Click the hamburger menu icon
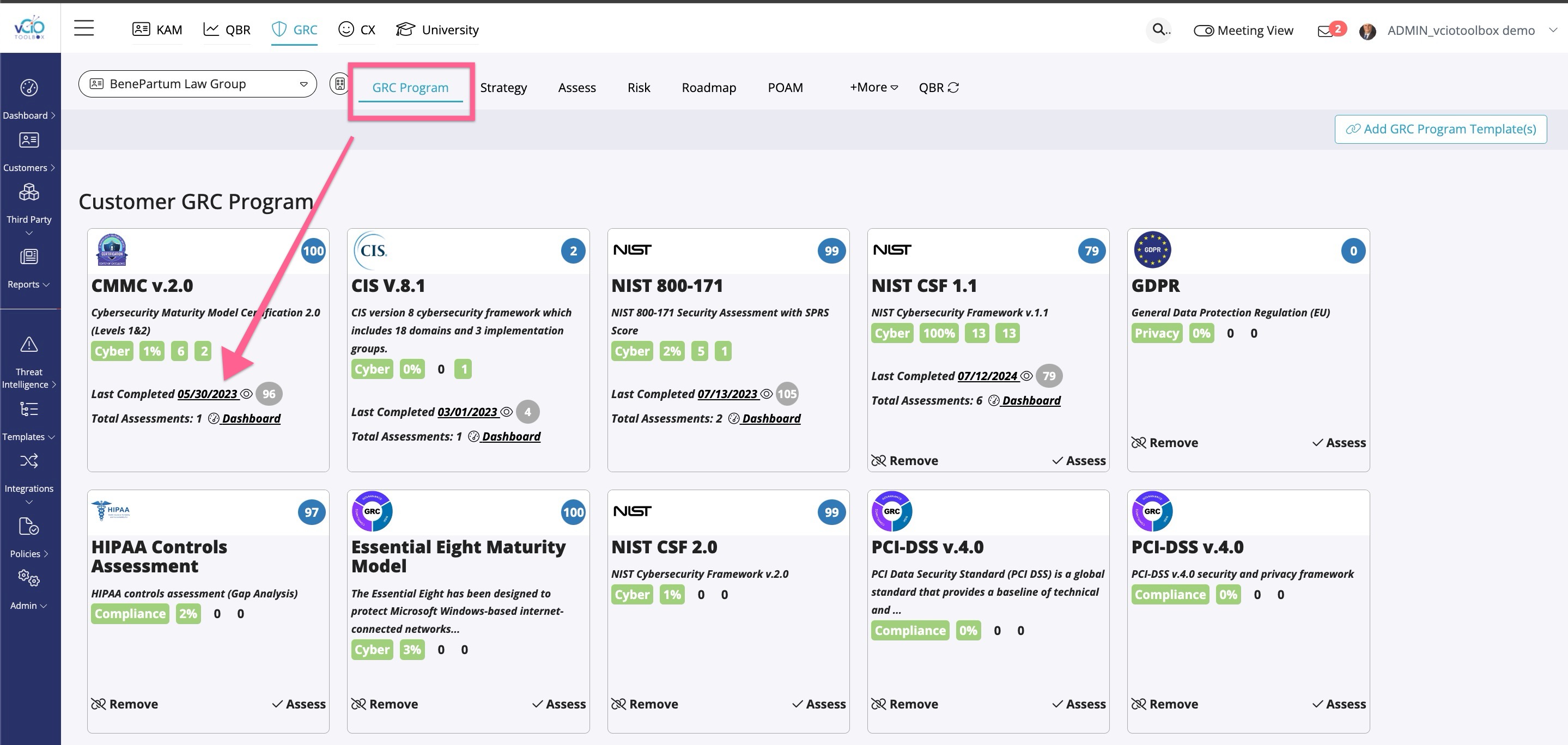This screenshot has height=745, width=1568. [x=84, y=29]
